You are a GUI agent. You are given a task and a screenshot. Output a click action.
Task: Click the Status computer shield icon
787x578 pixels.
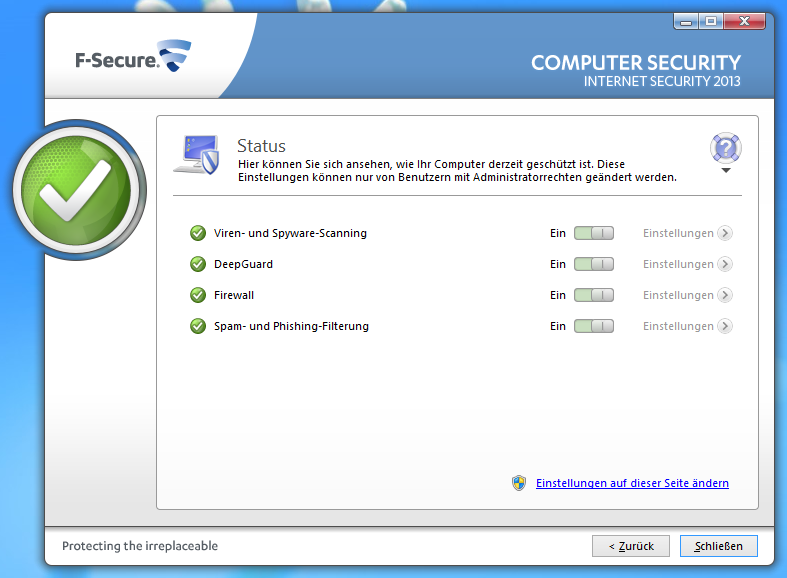[x=197, y=155]
